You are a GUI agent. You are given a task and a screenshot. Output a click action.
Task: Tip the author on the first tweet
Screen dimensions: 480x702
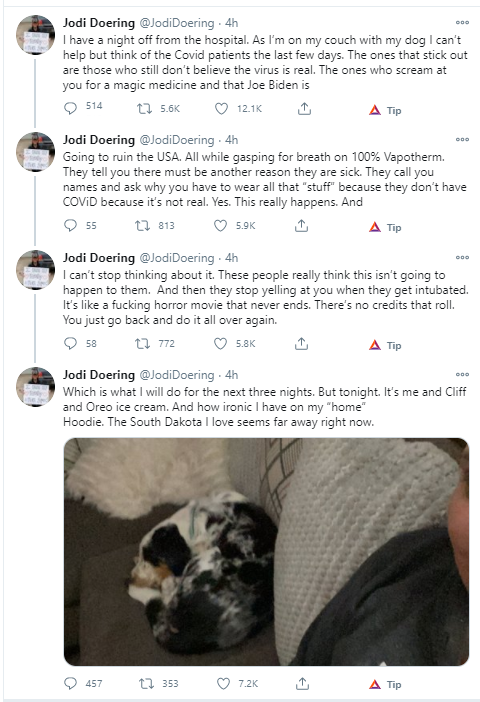click(x=385, y=110)
